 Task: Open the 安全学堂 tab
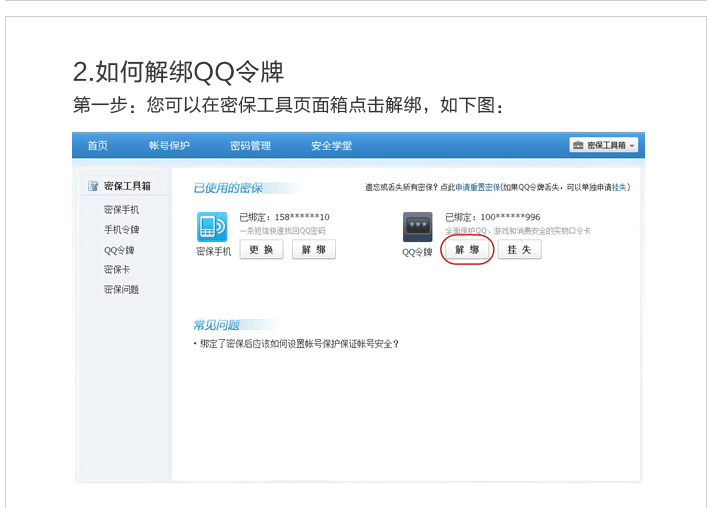(x=331, y=145)
